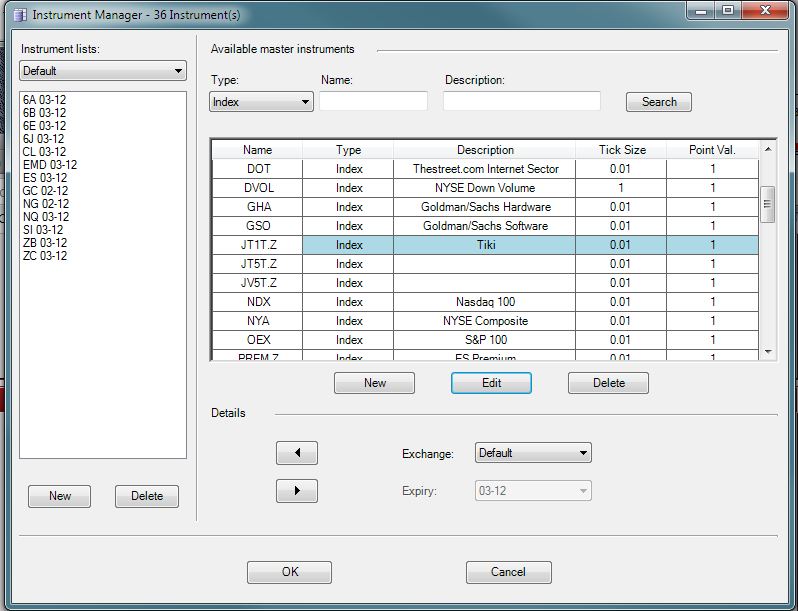Select CL 03-12 in instrument list
The height and width of the screenshot is (611, 798).
[x=44, y=152]
